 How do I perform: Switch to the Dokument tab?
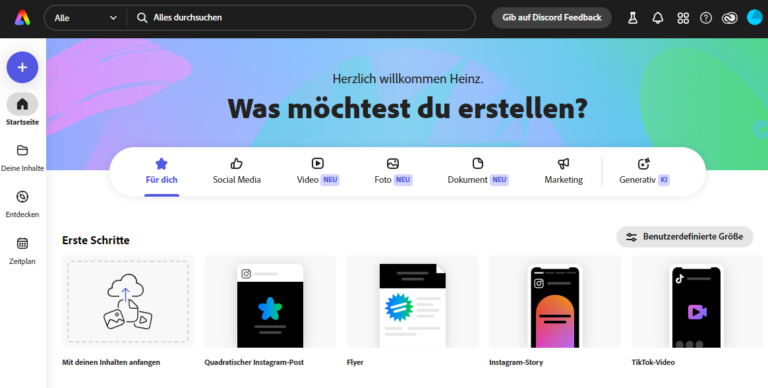478,171
